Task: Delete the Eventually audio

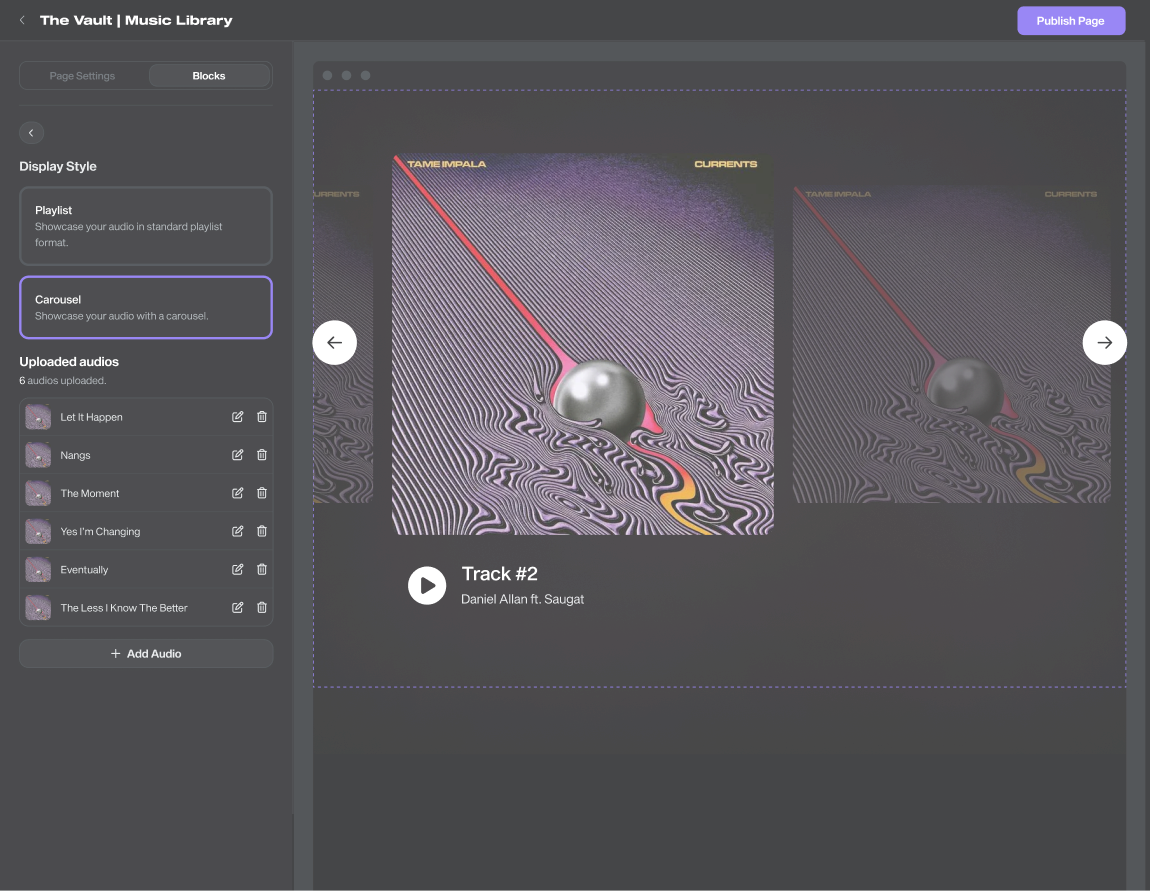Action: [262, 569]
